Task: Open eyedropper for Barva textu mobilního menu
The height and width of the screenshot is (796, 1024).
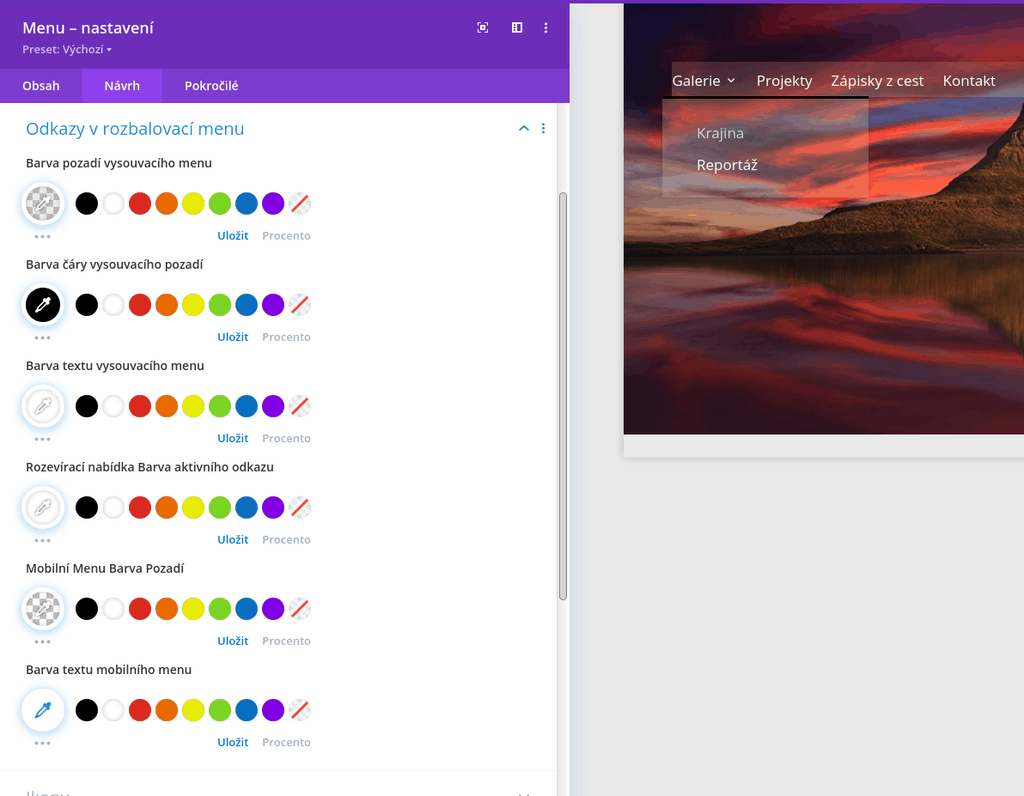Action: coord(43,710)
